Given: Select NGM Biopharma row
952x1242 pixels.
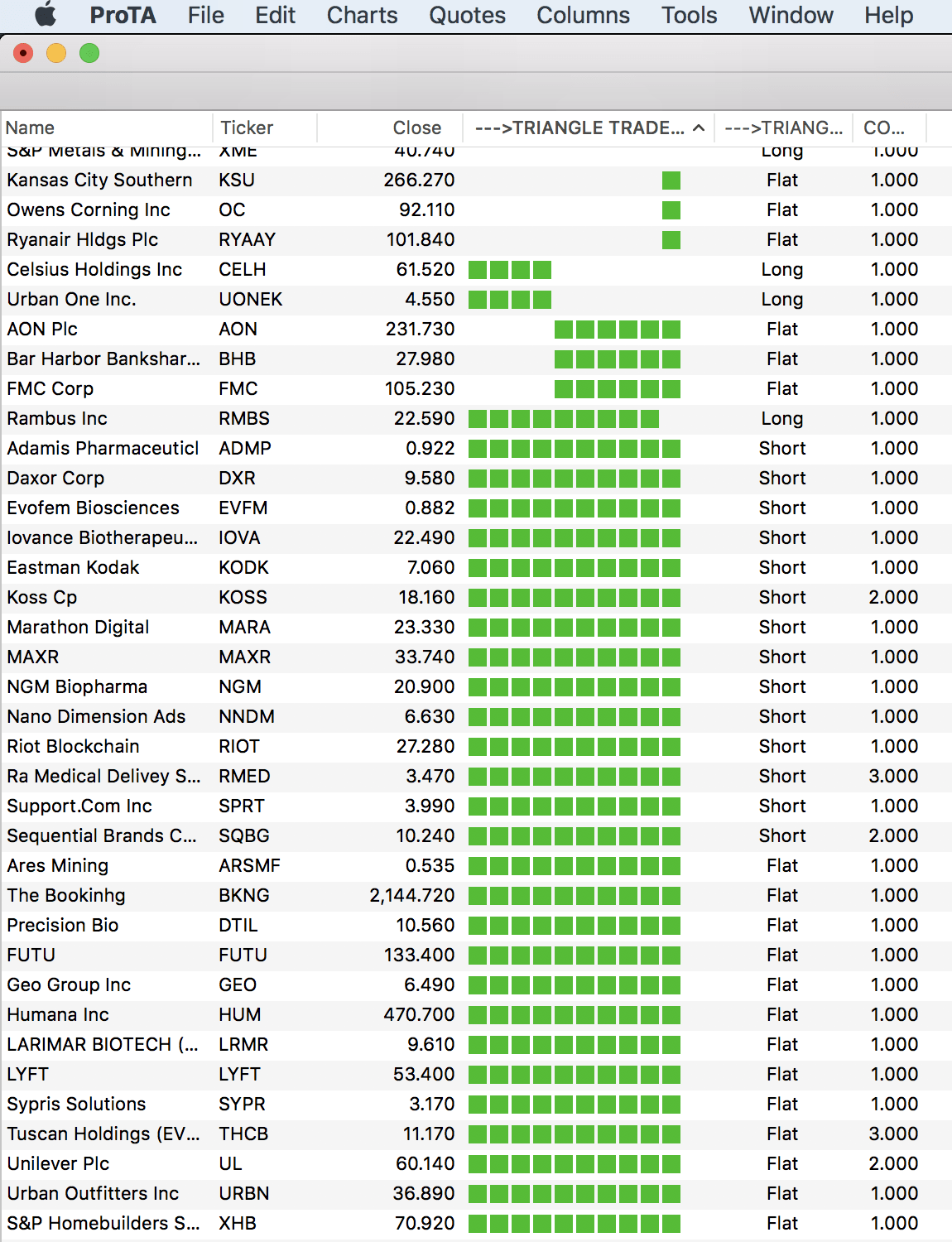Looking at the screenshot, I should [x=476, y=686].
